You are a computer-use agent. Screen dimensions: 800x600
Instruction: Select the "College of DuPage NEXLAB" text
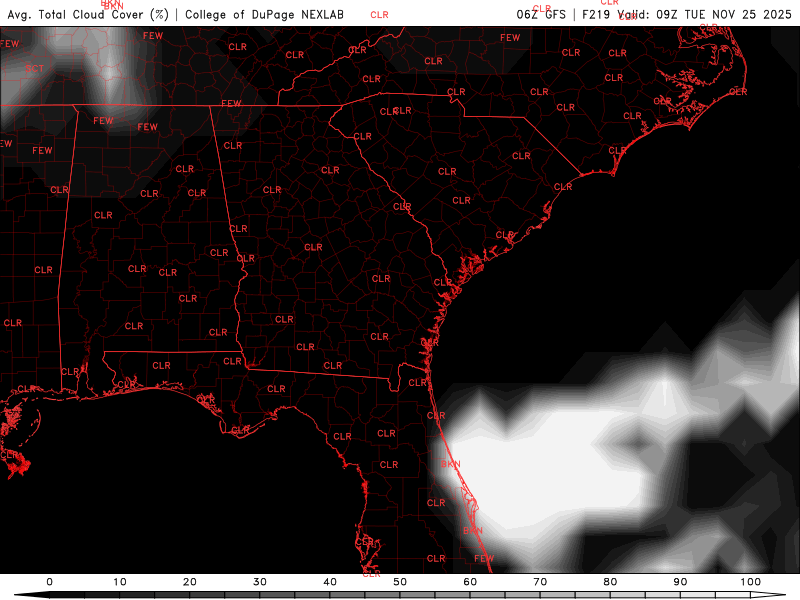click(x=264, y=15)
